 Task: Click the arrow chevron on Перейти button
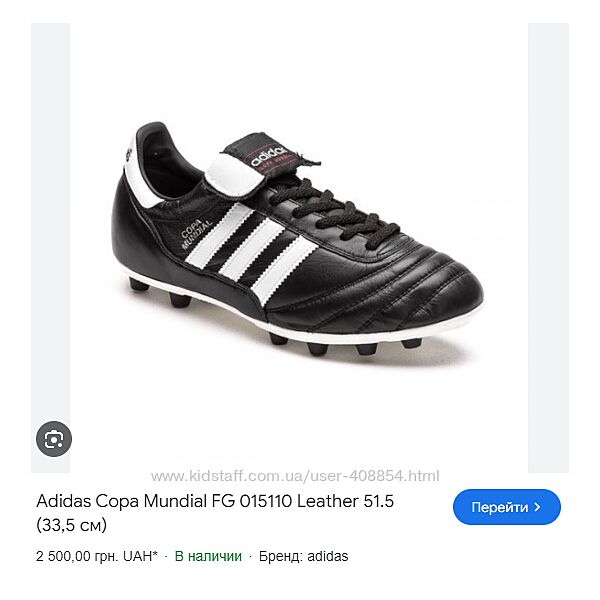point(537,507)
